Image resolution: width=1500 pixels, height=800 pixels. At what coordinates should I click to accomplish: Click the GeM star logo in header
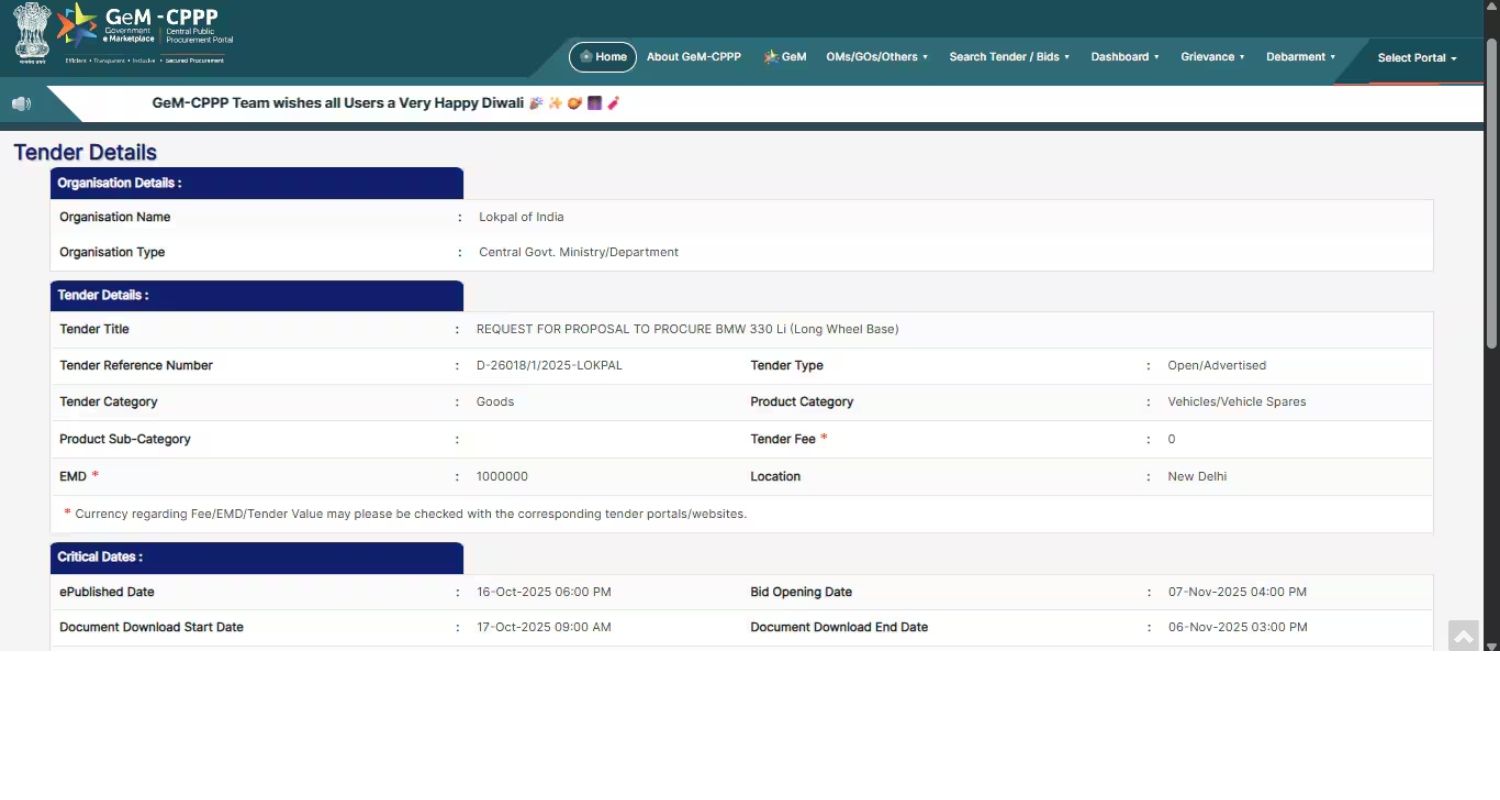click(x=77, y=25)
